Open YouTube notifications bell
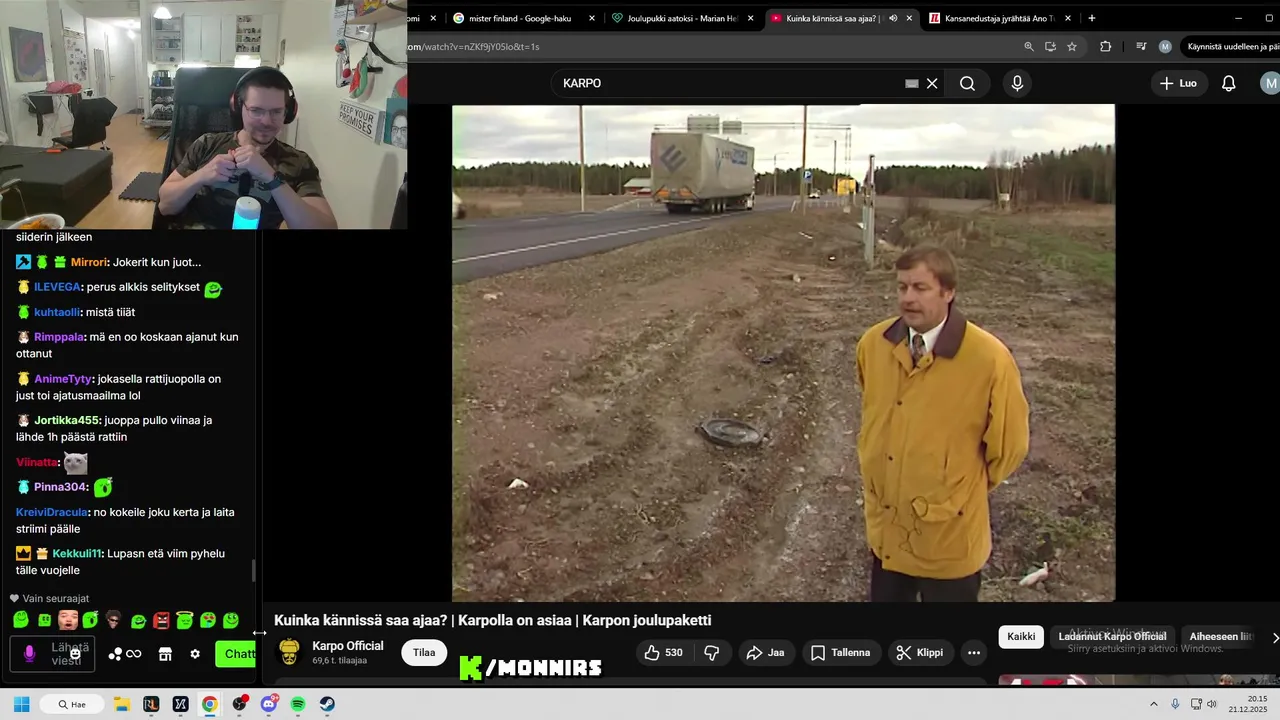This screenshot has height=720, width=1280. click(1228, 83)
